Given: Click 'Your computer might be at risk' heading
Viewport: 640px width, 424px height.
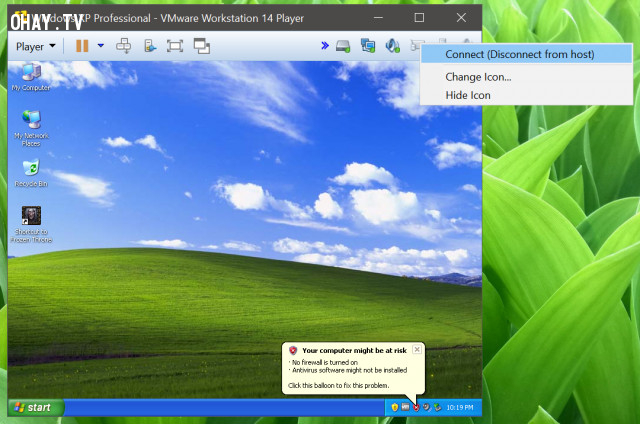Looking at the screenshot, I should click(x=354, y=351).
